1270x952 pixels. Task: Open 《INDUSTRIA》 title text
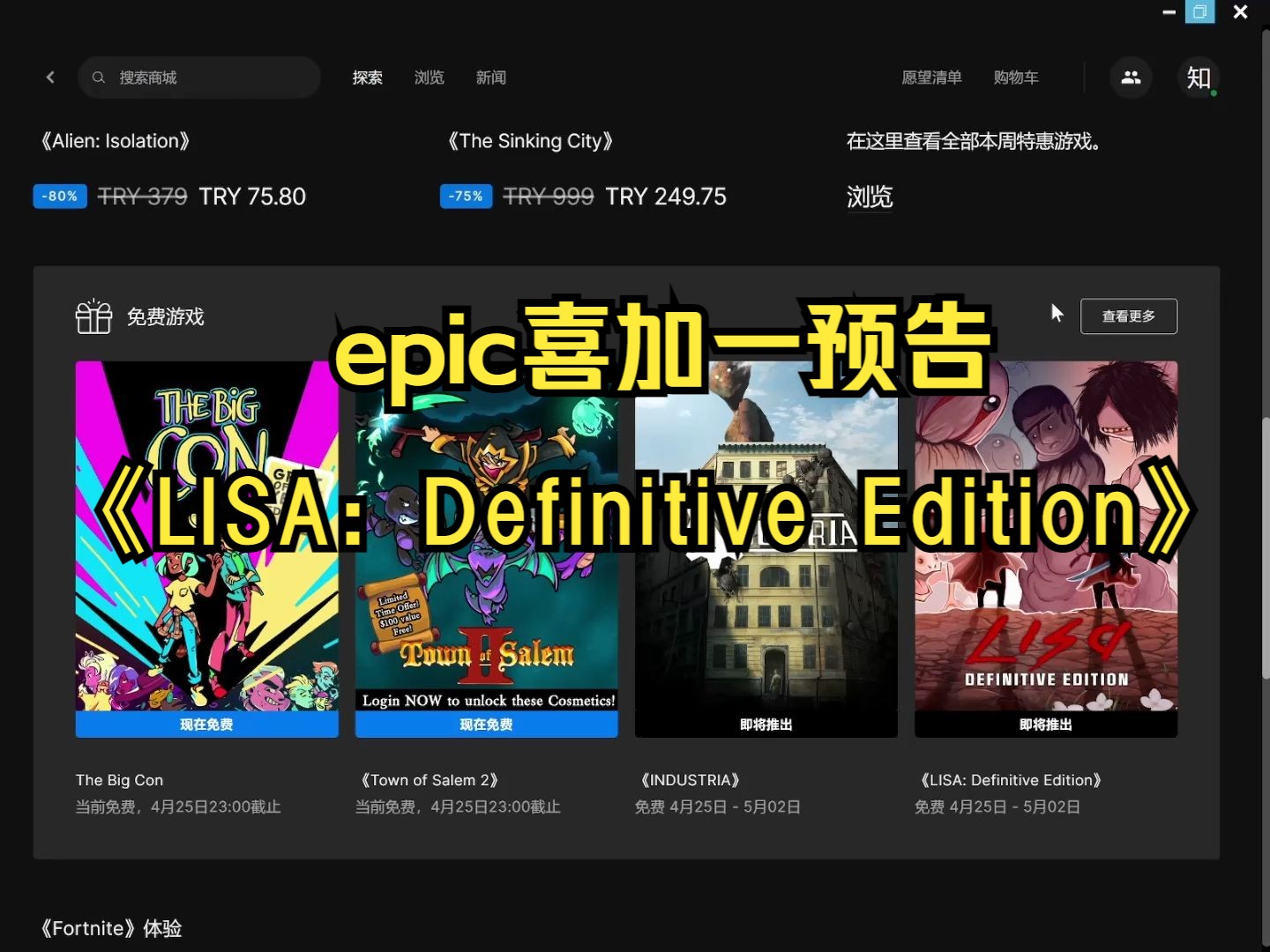tap(690, 780)
